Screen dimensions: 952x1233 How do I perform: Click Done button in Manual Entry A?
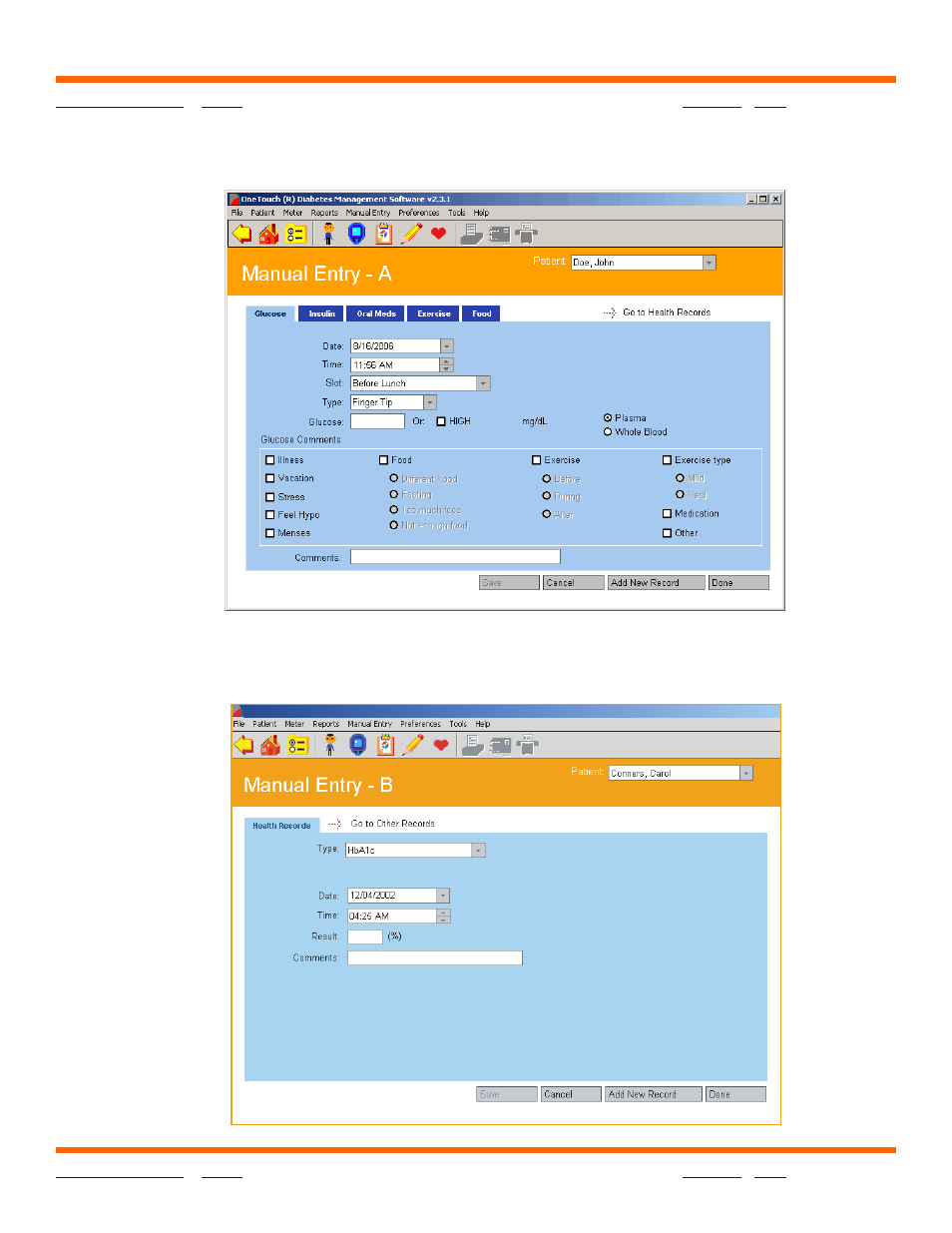(738, 583)
